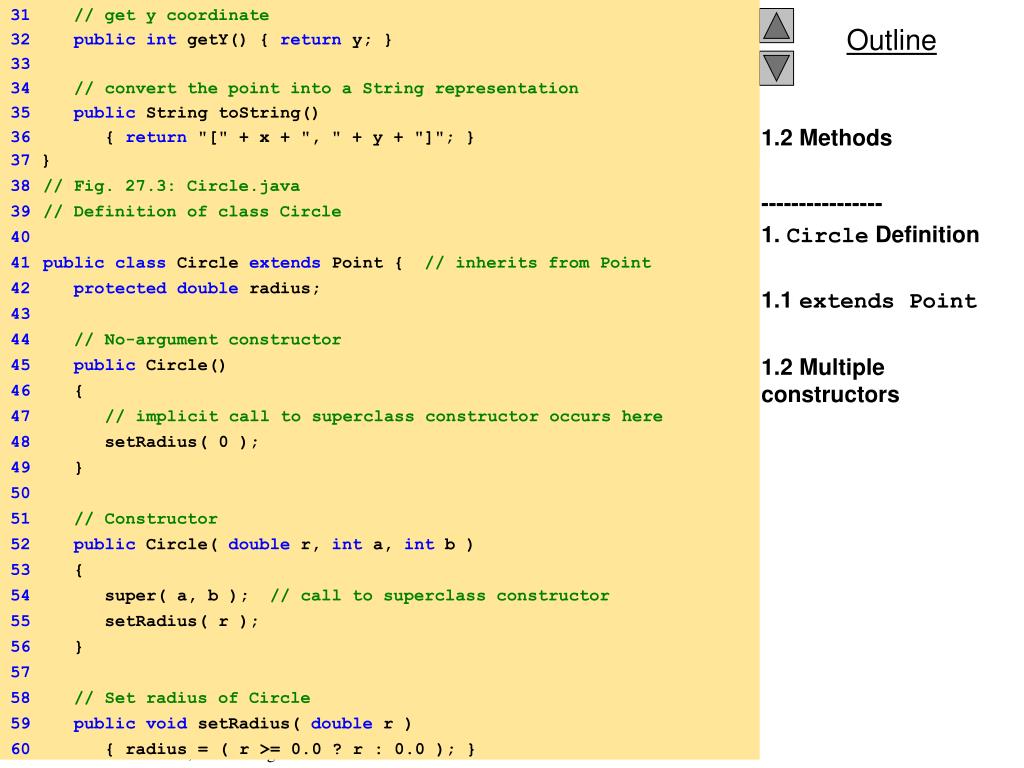
Task: Click the 'super( a, b );' statement
Action: point(177,596)
